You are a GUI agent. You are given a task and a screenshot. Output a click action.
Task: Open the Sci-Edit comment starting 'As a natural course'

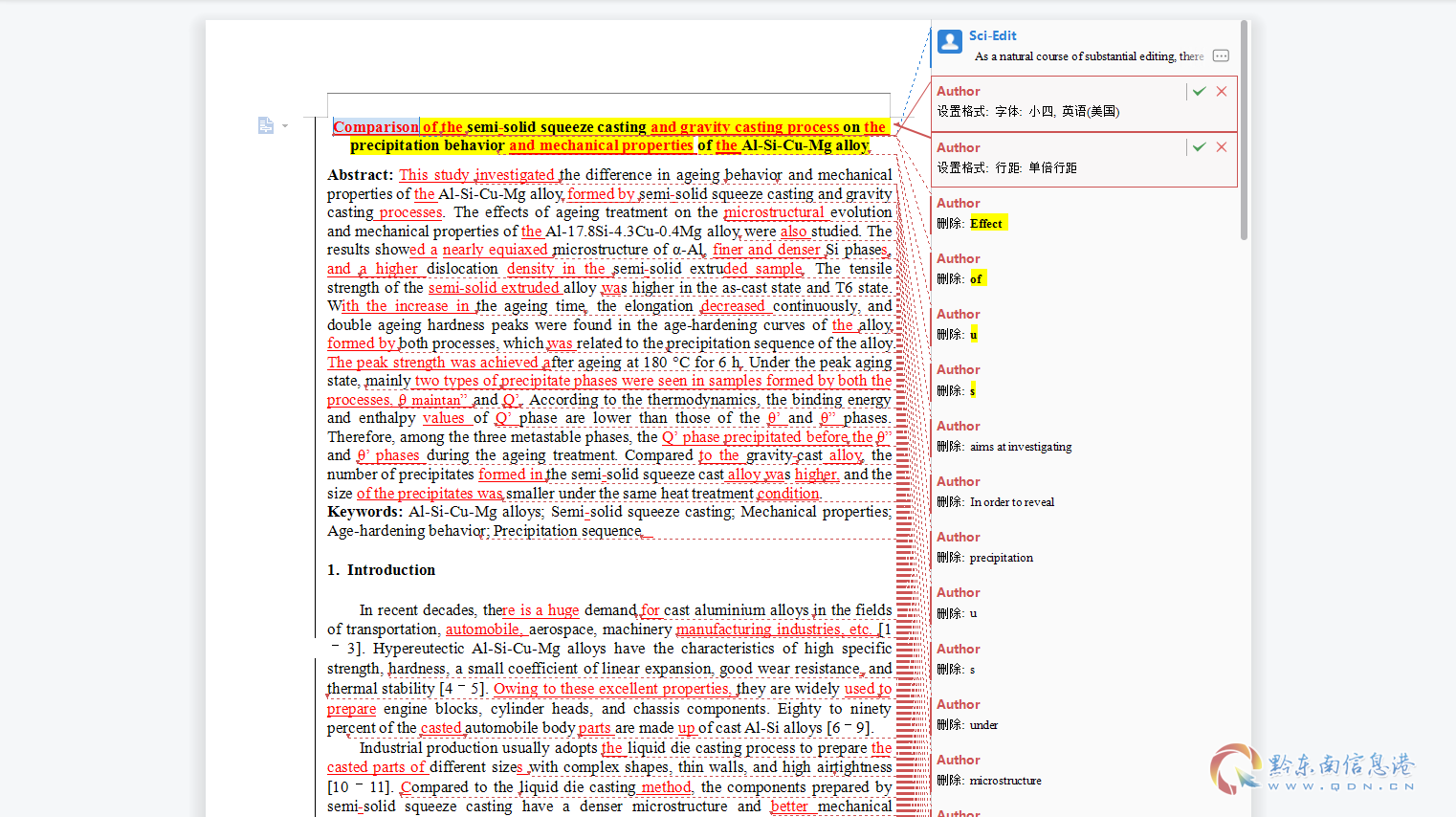[1089, 56]
